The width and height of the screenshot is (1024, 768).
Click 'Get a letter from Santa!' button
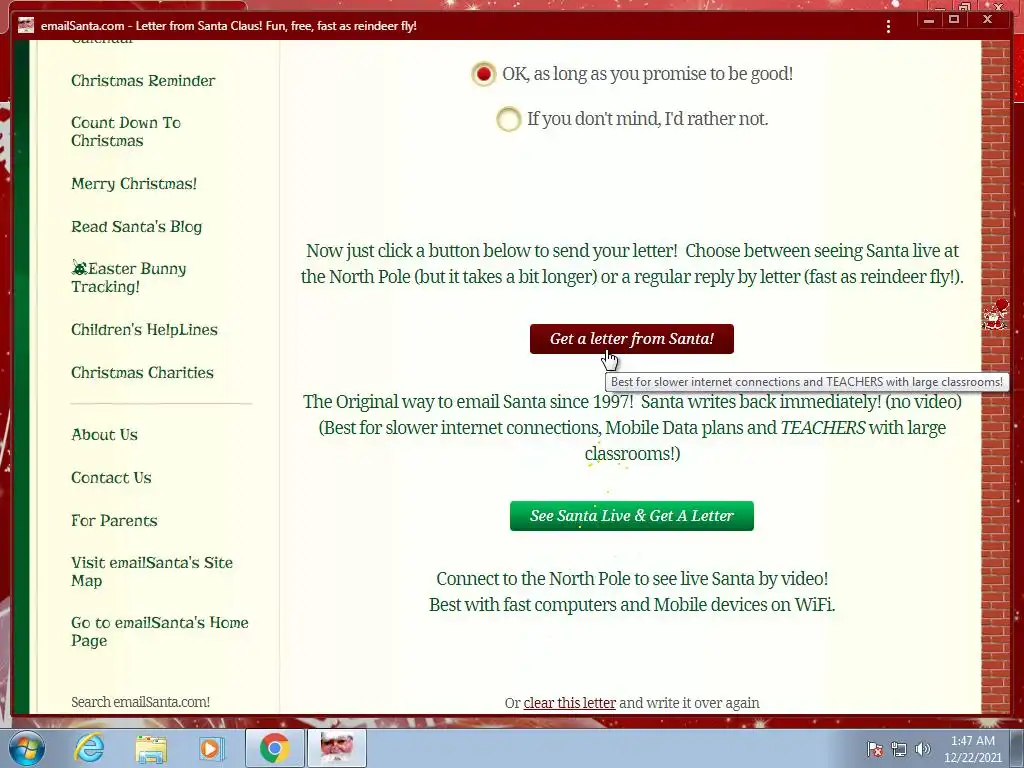(632, 339)
